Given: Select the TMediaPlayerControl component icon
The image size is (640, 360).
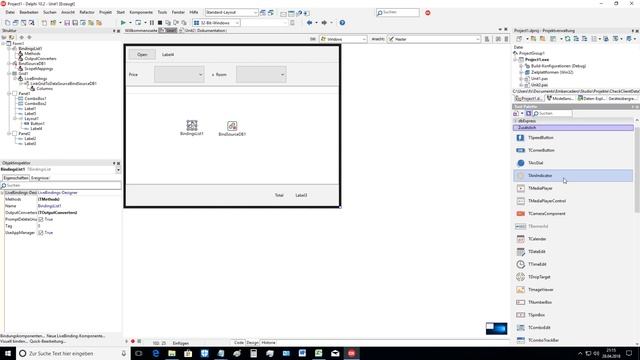Looking at the screenshot, I should 520,201.
